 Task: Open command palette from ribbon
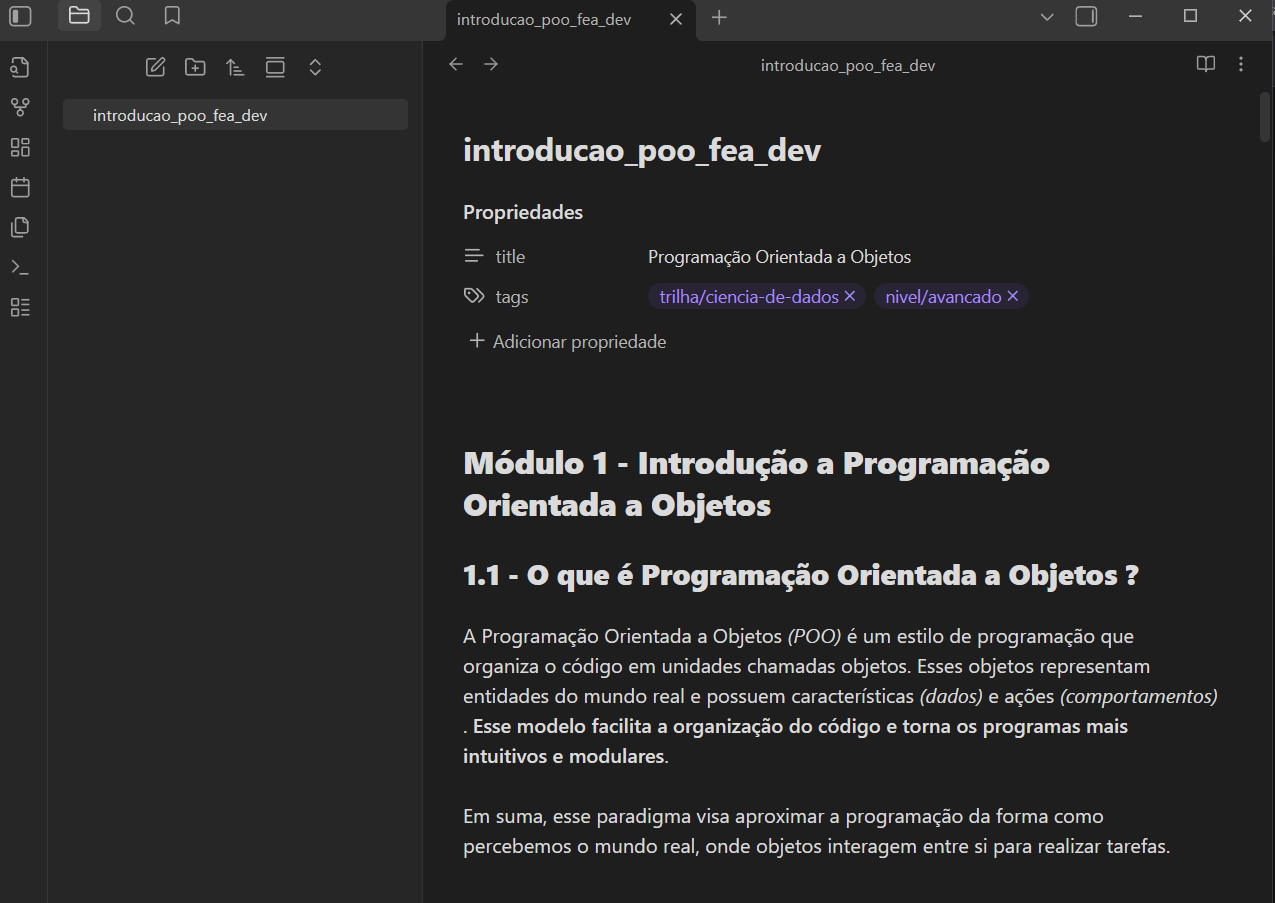click(x=20, y=267)
